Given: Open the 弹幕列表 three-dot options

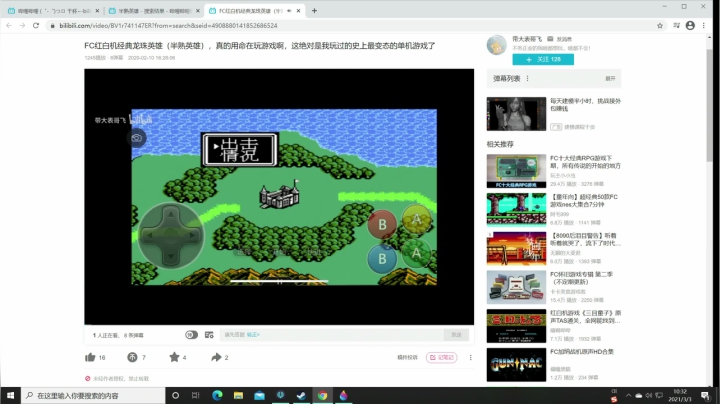Looking at the screenshot, I should click(527, 79).
